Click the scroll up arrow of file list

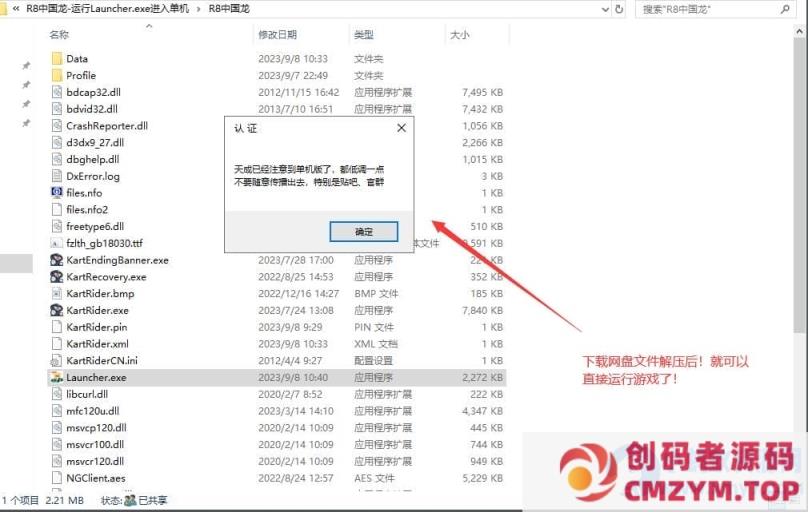point(799,31)
